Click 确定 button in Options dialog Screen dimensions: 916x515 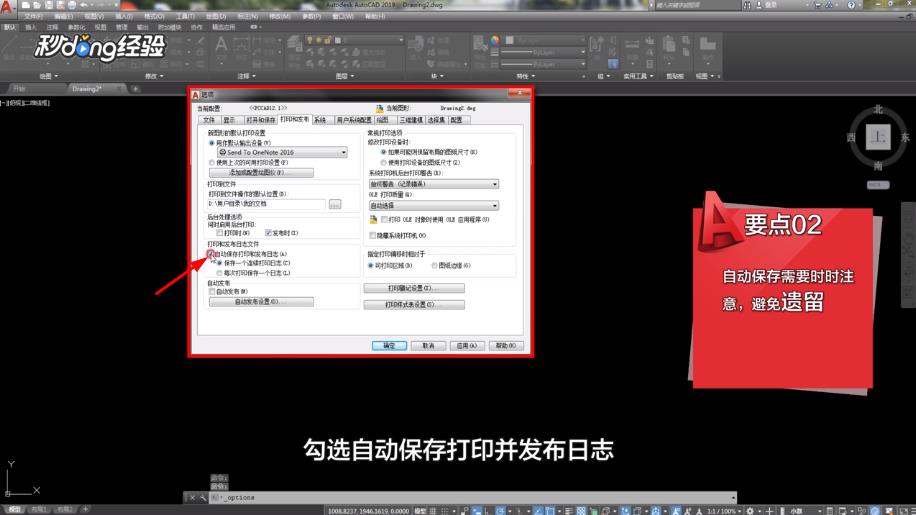[390, 346]
